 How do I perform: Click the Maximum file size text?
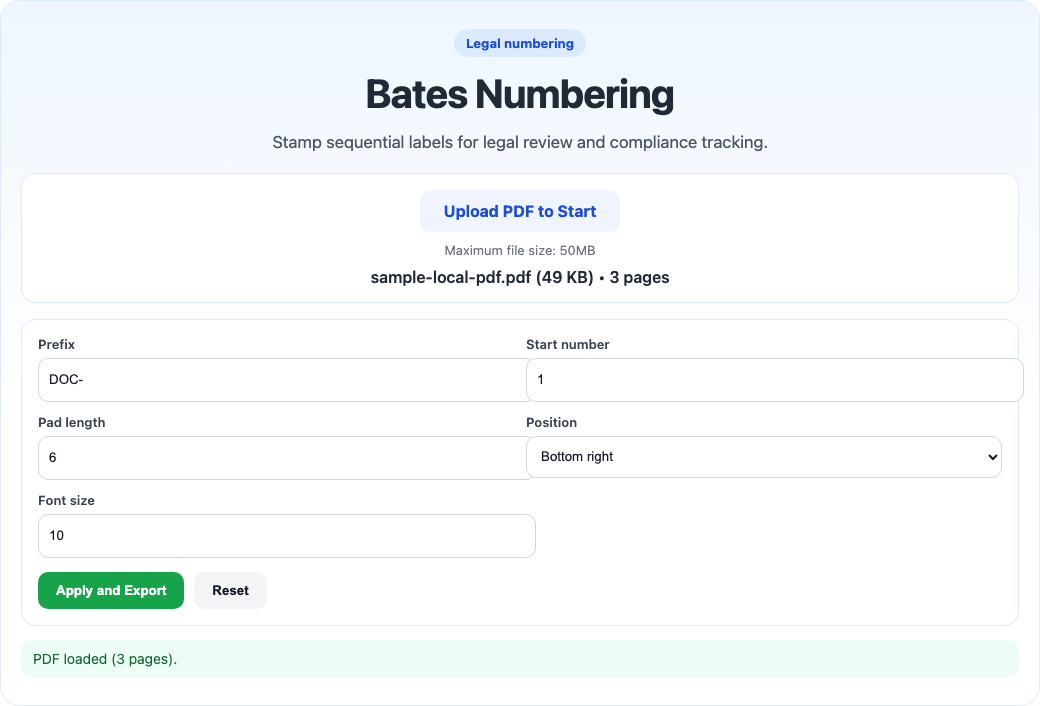[x=519, y=251]
